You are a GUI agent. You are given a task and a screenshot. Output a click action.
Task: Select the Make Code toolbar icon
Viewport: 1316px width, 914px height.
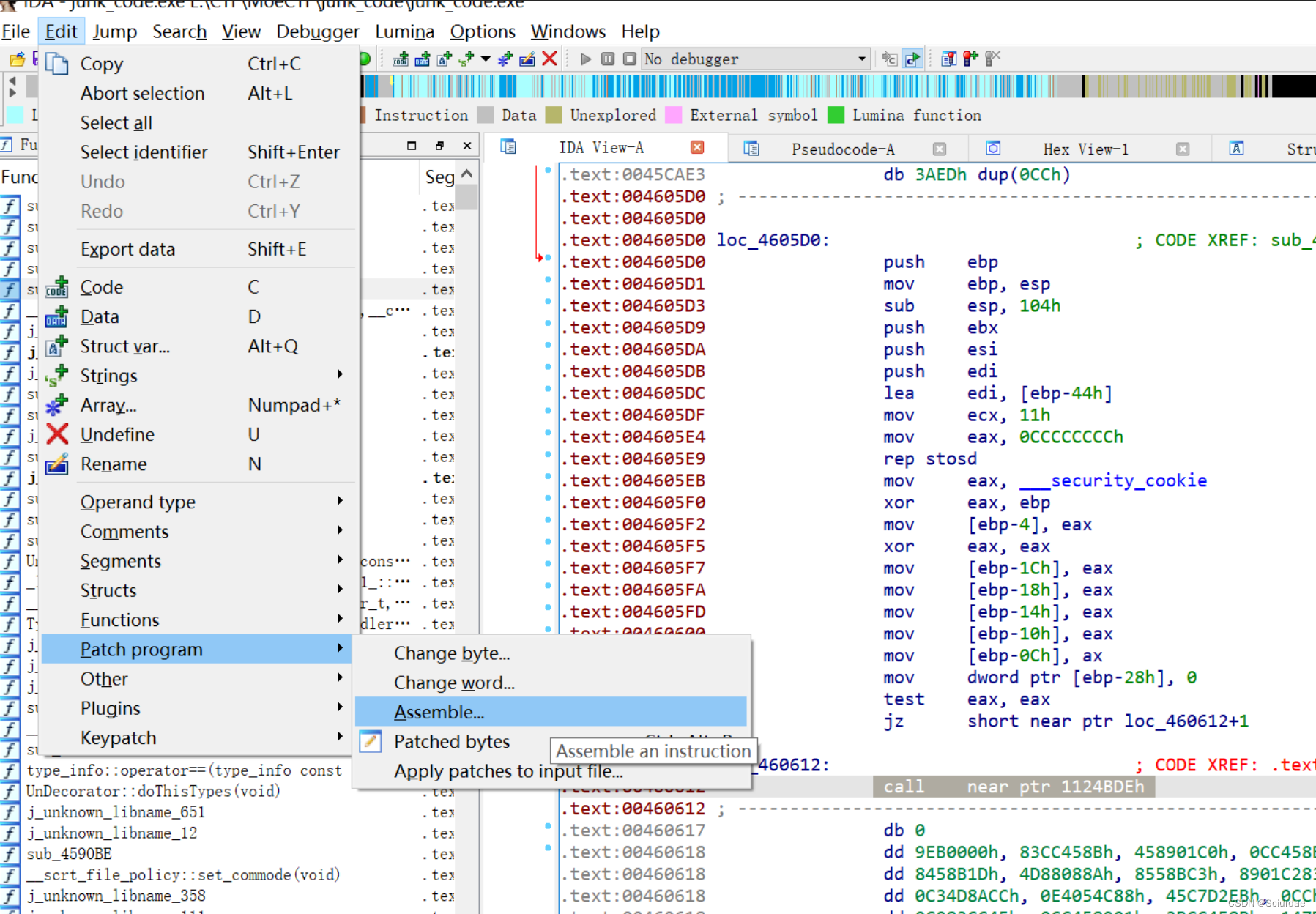[x=401, y=59]
